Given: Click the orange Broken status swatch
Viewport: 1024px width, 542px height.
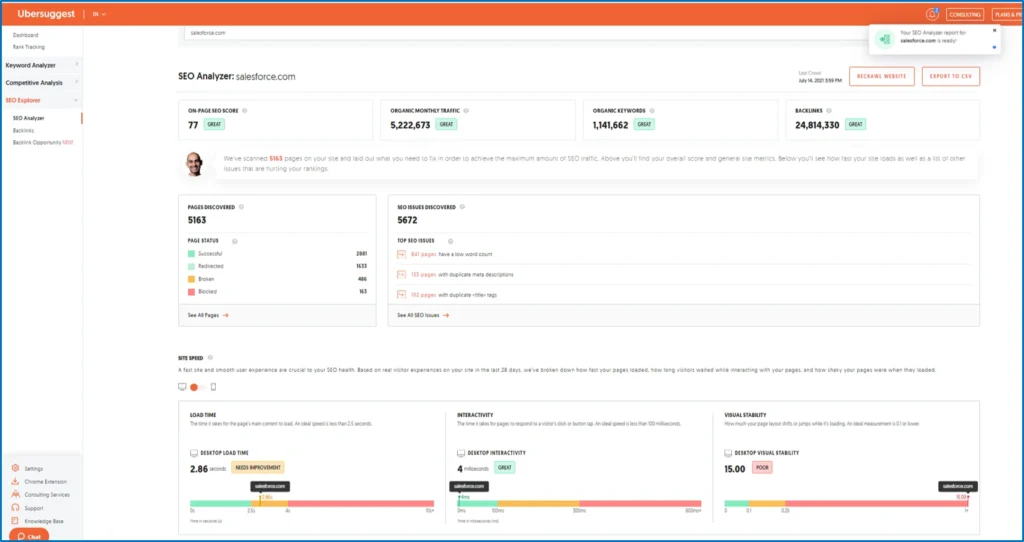Looking at the screenshot, I should tap(191, 279).
